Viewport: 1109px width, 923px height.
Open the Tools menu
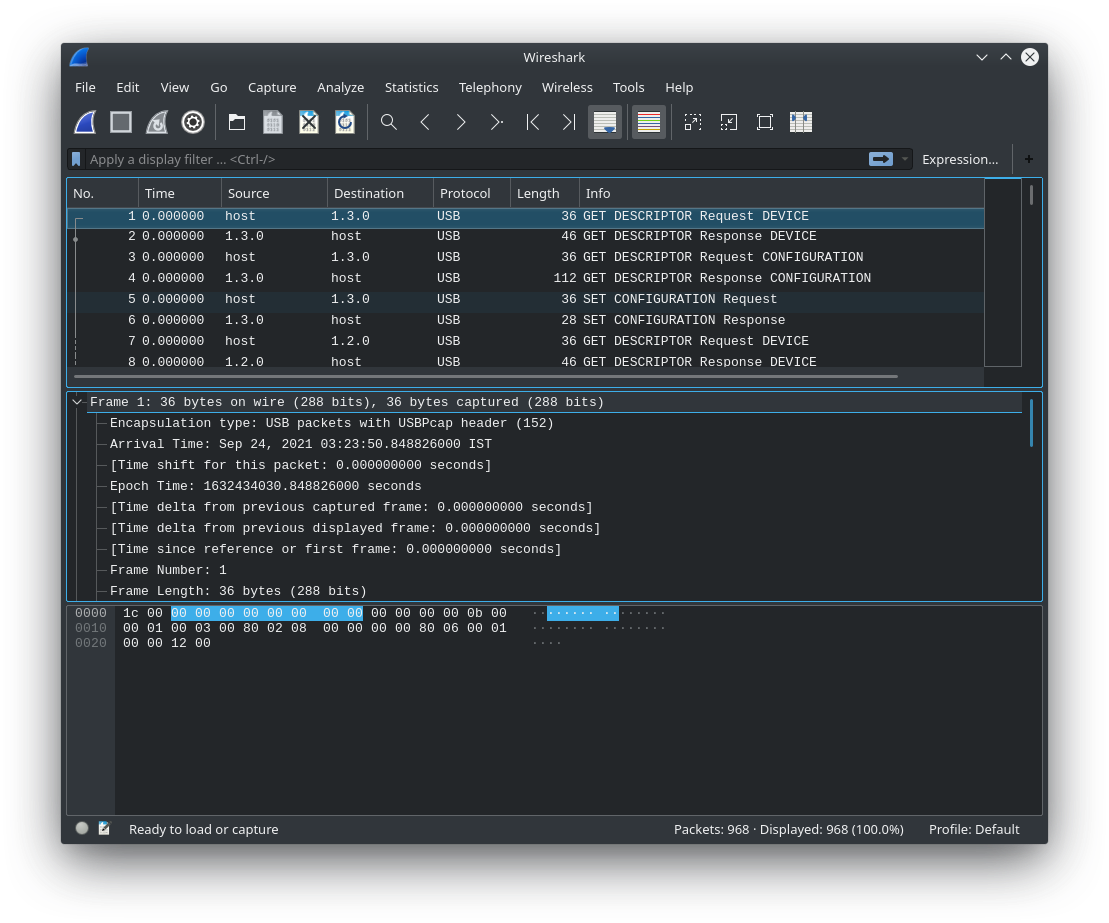(x=628, y=87)
